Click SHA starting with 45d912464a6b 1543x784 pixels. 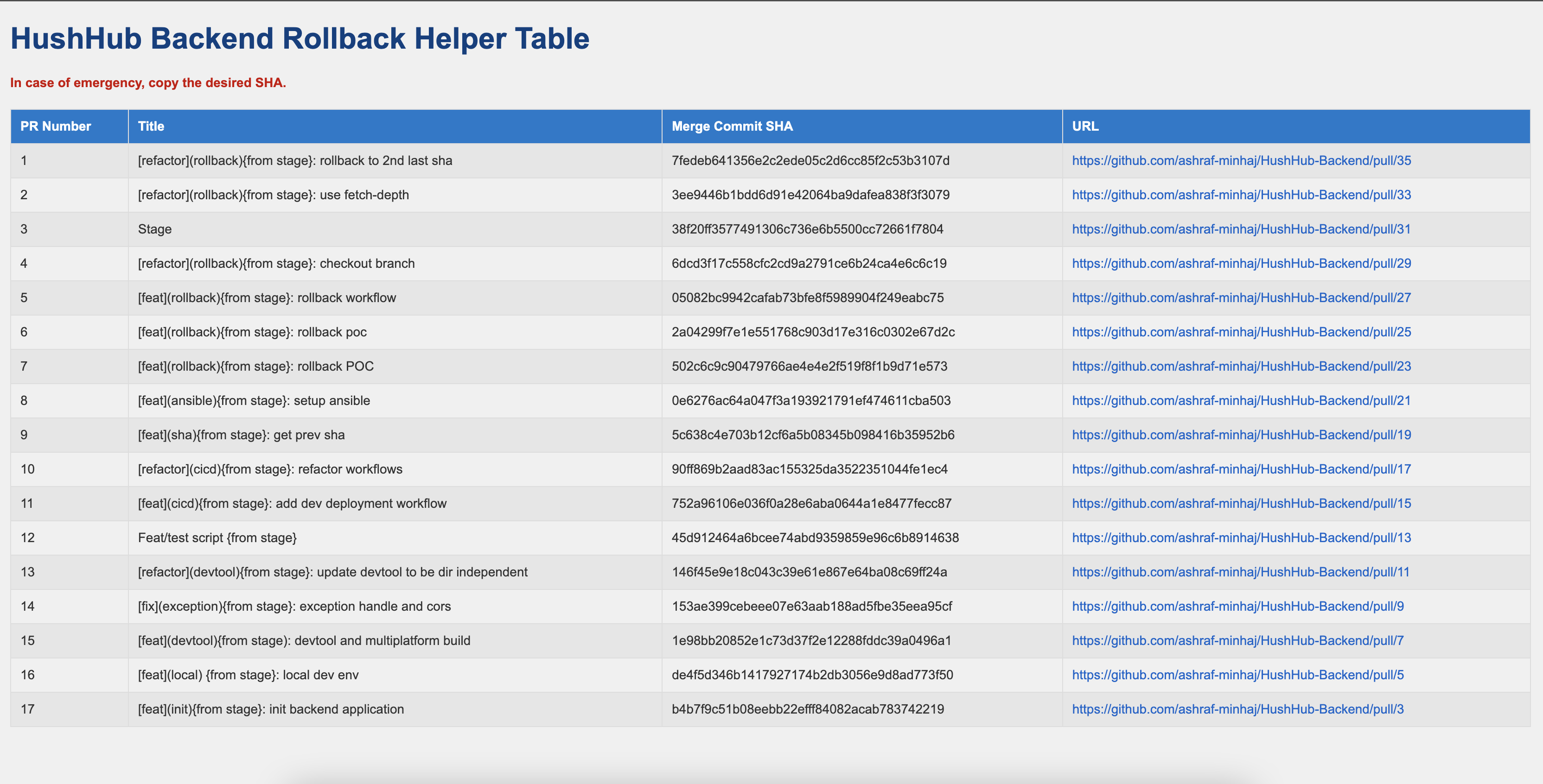click(x=815, y=537)
